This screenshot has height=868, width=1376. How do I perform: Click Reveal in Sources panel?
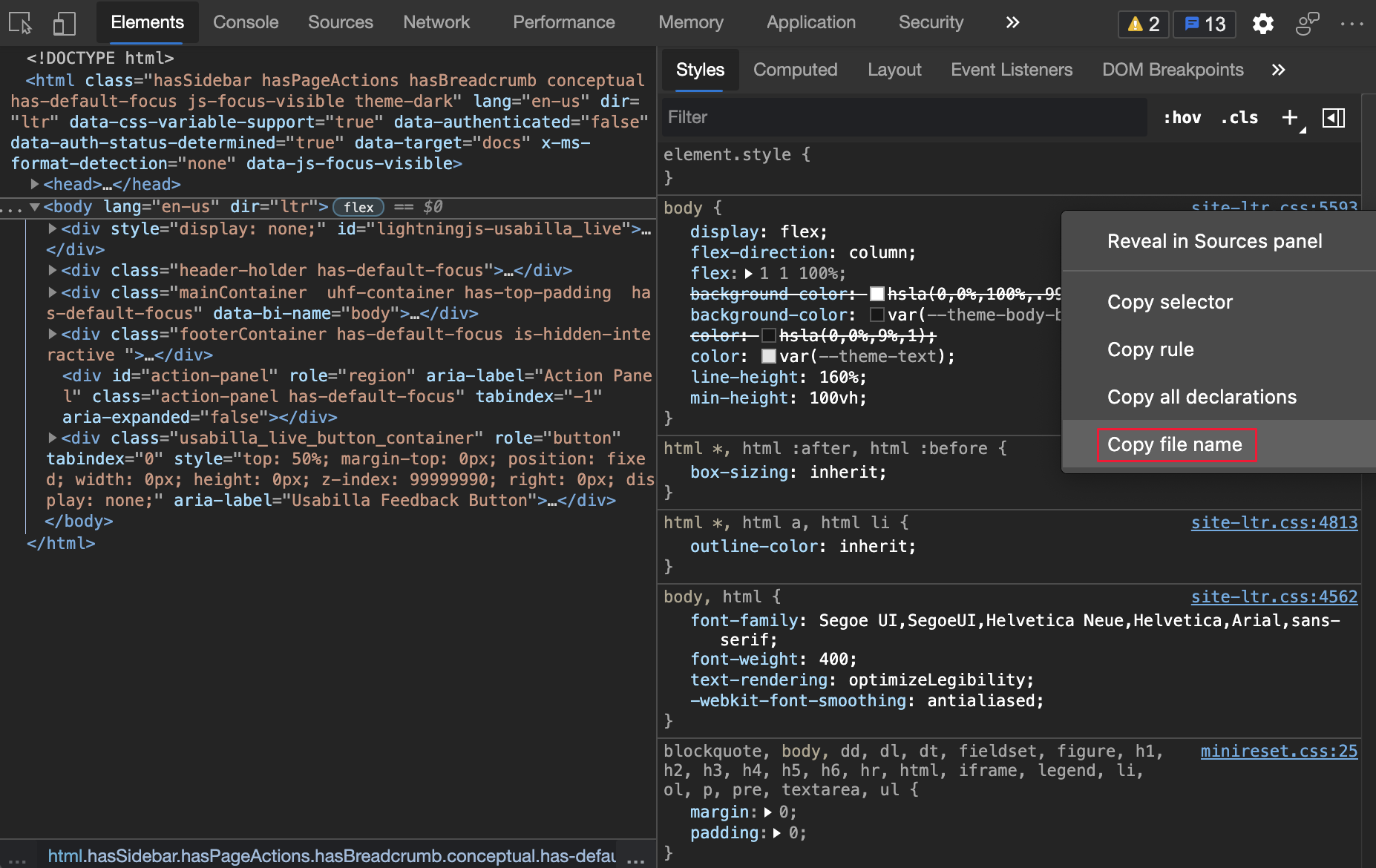click(x=1214, y=241)
